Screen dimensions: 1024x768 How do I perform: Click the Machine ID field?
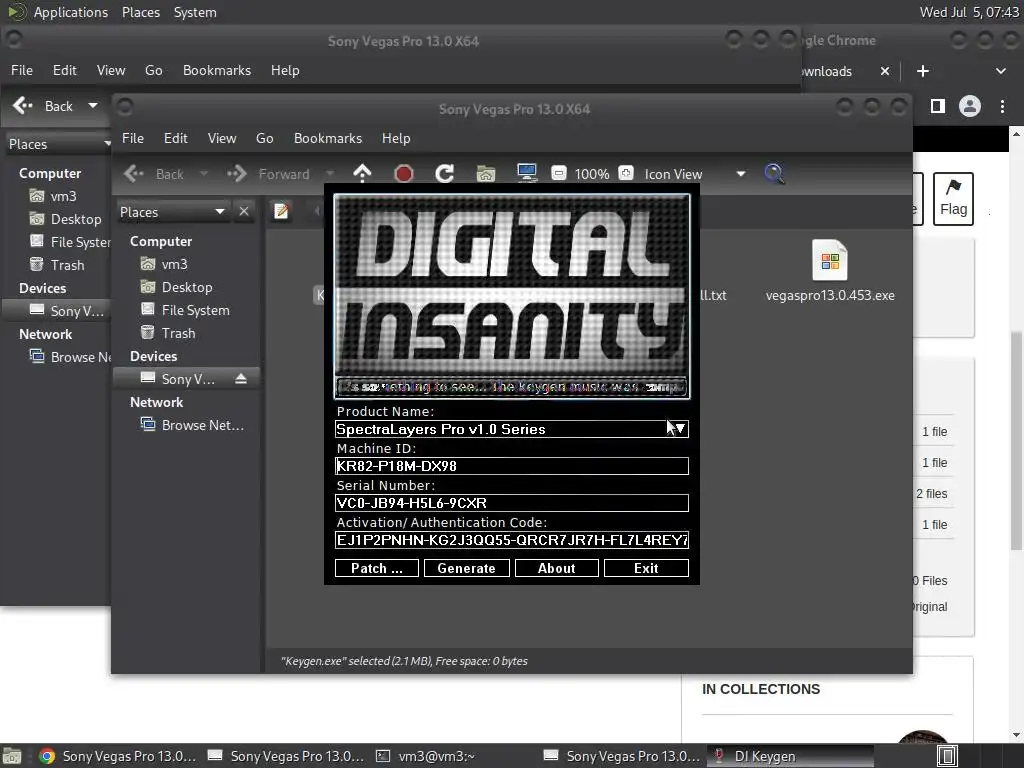pos(511,466)
